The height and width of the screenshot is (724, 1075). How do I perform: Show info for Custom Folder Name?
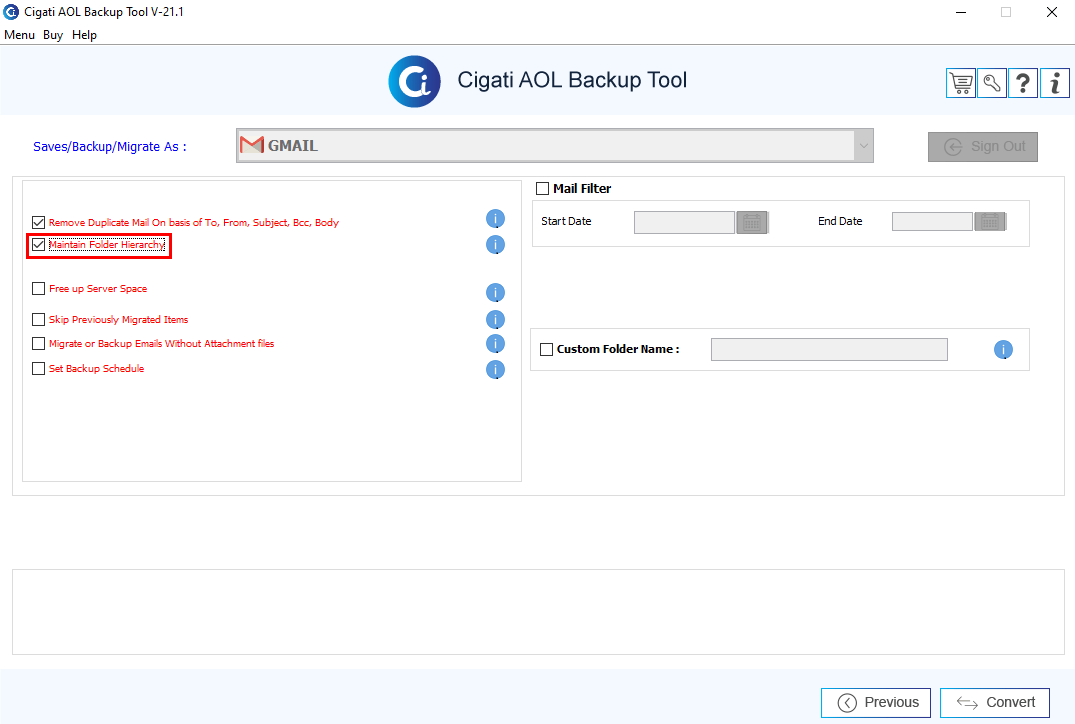[1003, 350]
